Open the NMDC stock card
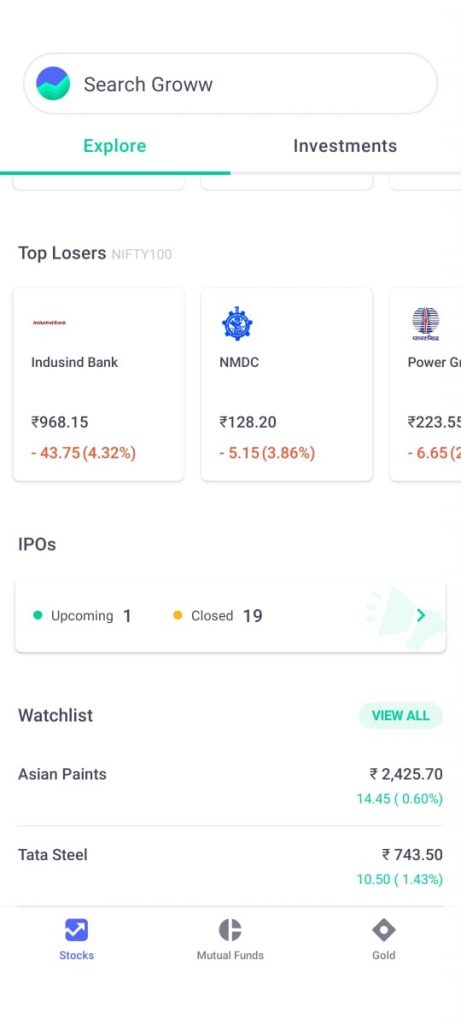The image size is (461, 1024). coord(287,385)
